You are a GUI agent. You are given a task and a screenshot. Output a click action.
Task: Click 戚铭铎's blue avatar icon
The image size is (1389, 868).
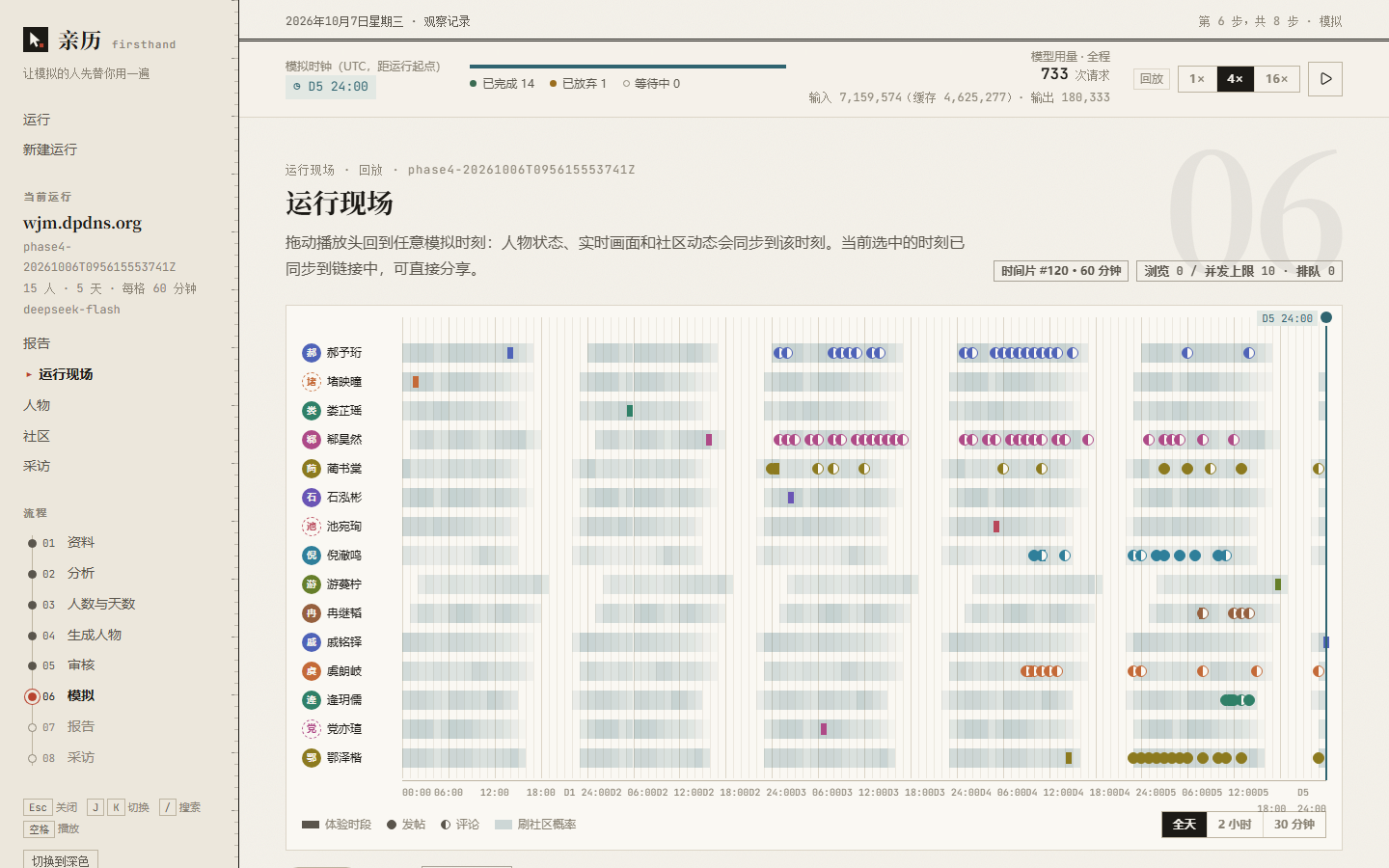(x=312, y=642)
